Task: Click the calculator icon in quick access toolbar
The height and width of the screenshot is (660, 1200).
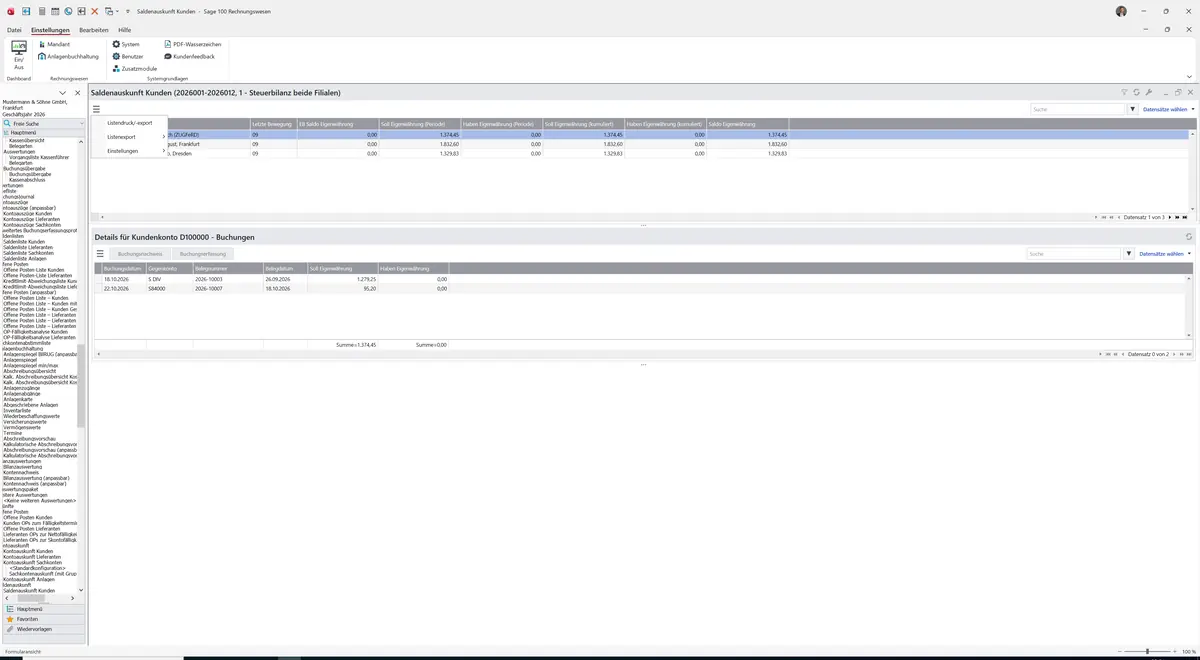Action: click(x=41, y=11)
